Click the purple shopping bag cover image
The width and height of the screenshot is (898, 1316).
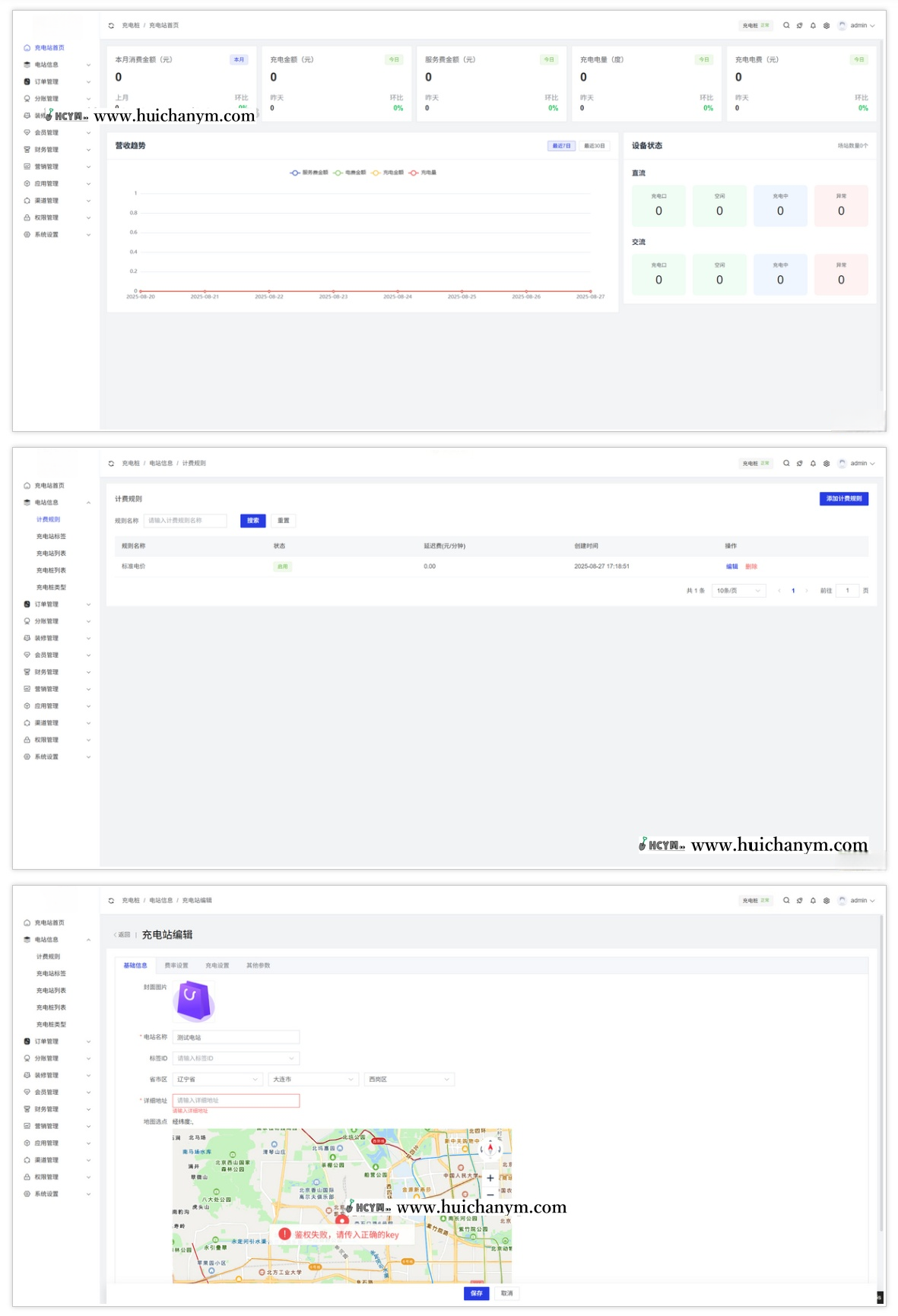point(194,1000)
